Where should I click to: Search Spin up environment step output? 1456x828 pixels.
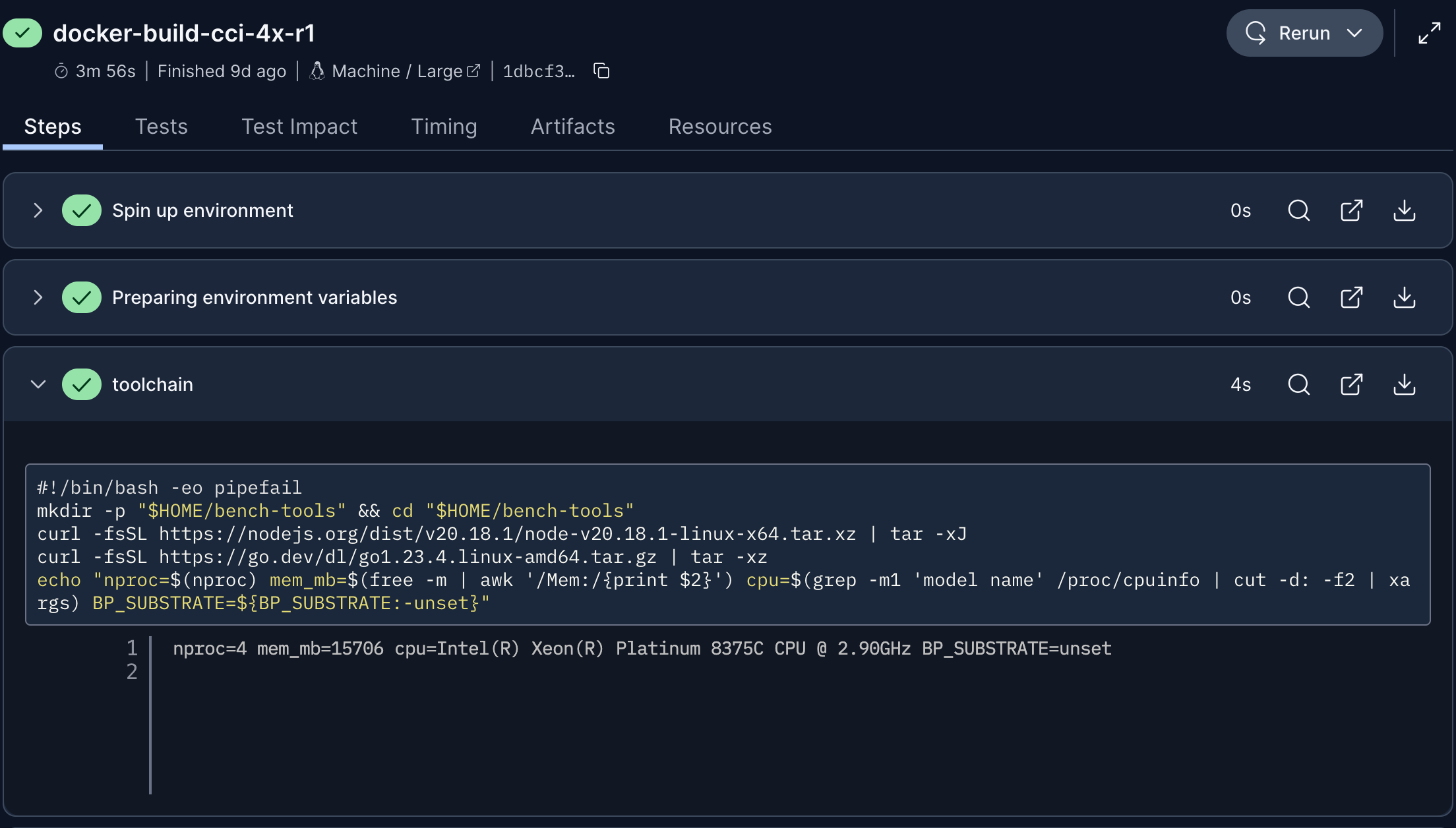1299,211
